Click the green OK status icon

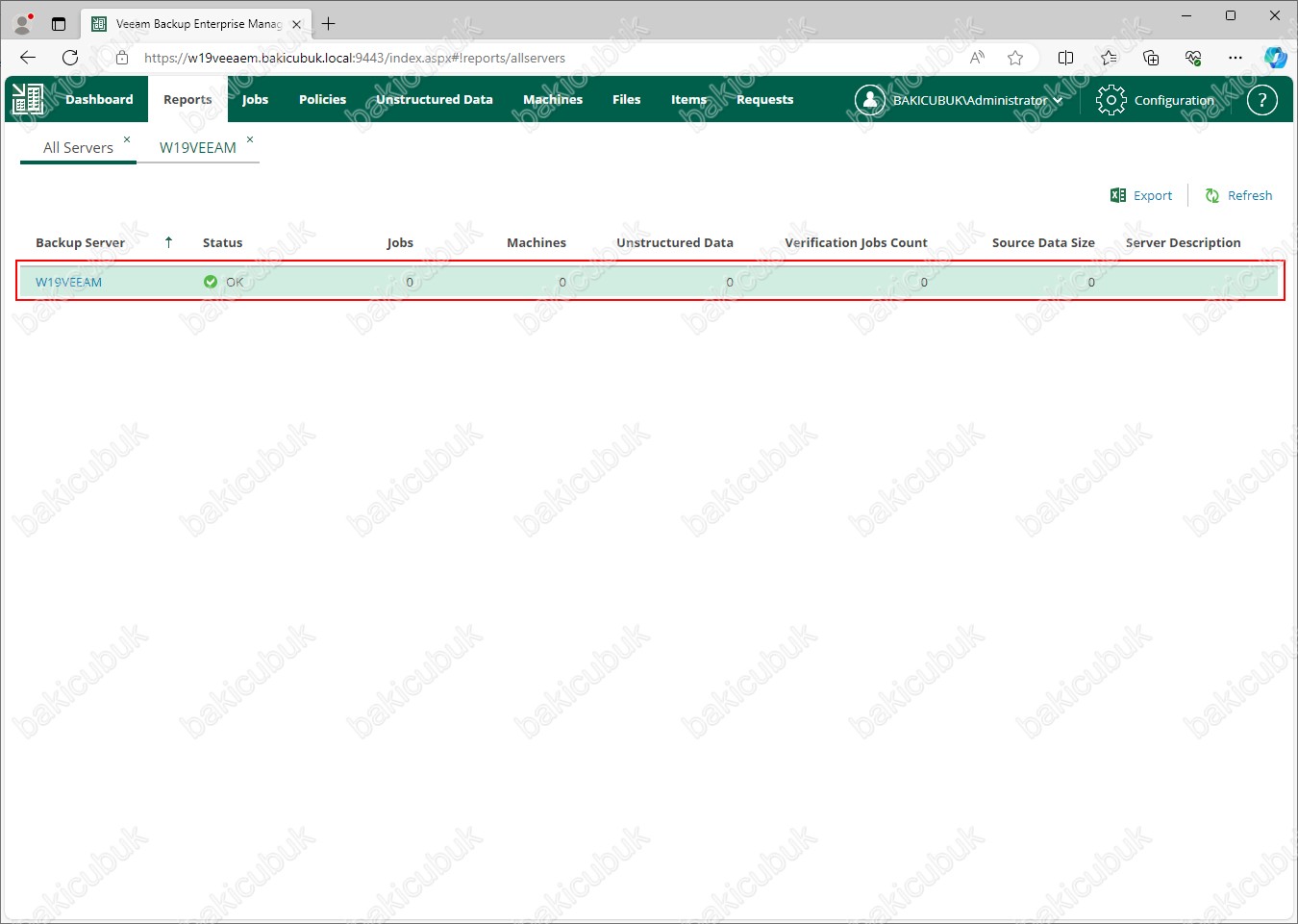[211, 282]
